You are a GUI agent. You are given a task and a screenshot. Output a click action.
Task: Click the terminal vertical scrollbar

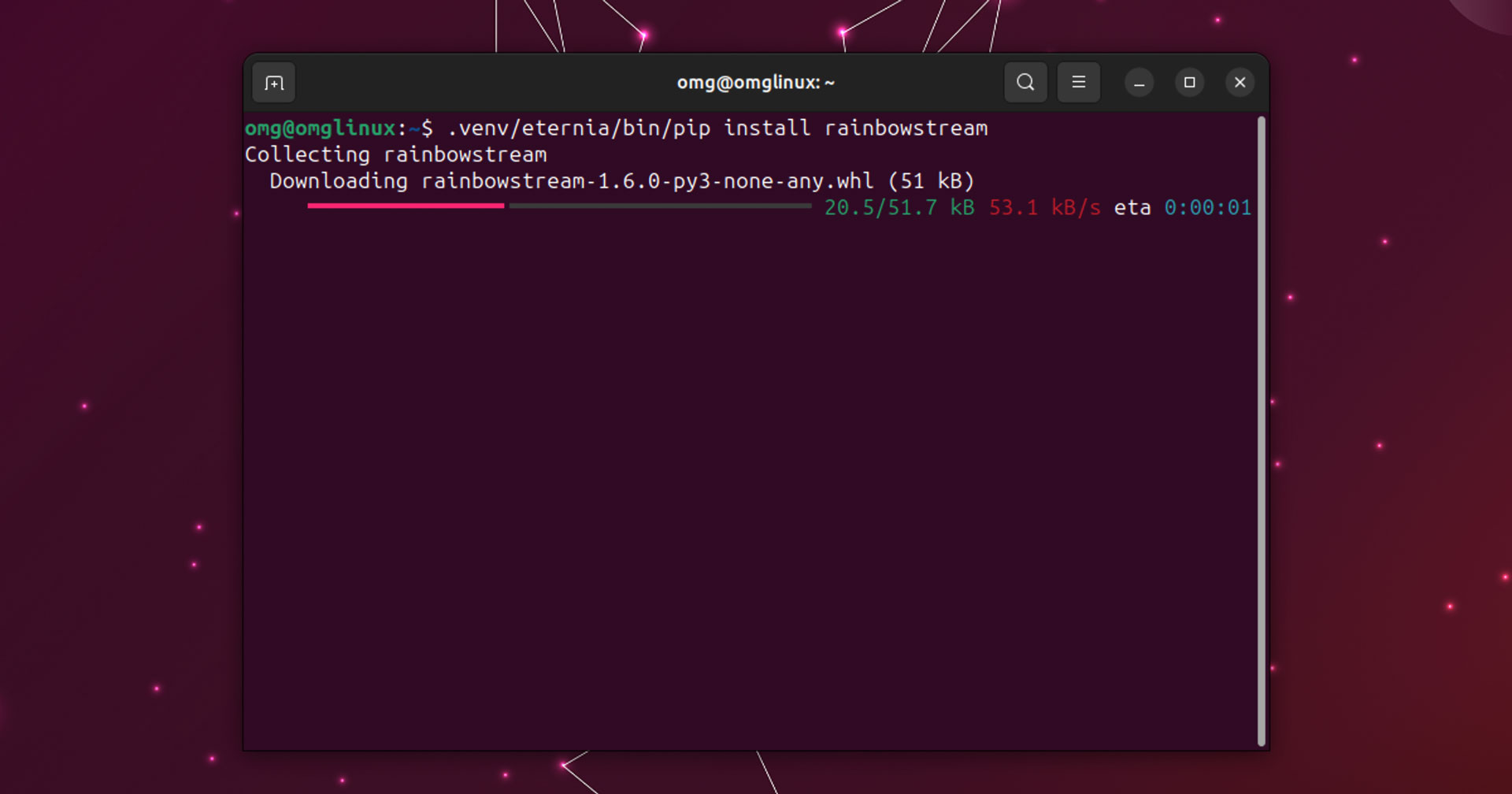[x=1262, y=431]
